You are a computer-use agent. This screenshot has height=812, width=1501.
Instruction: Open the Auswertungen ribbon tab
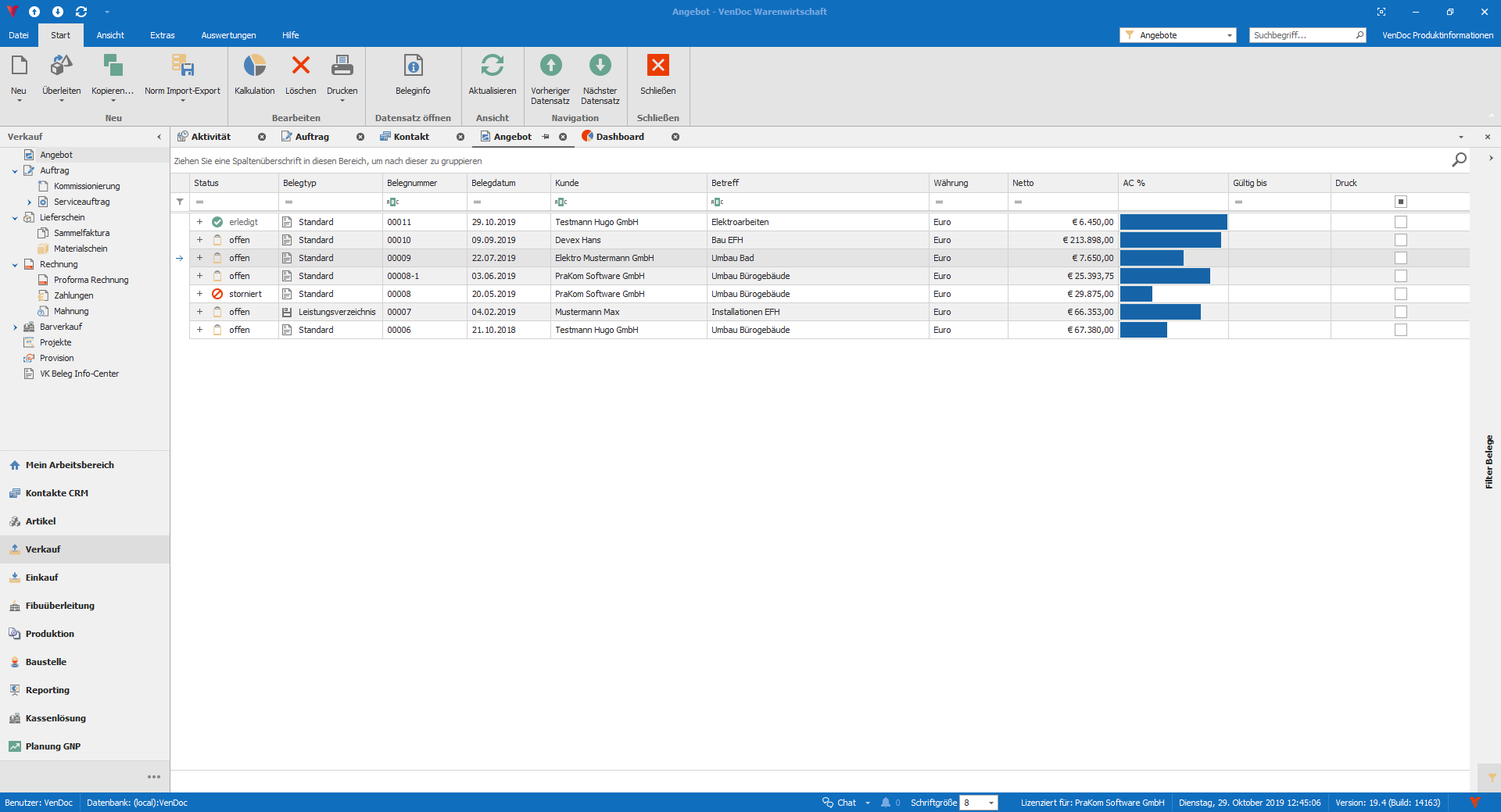coord(228,35)
